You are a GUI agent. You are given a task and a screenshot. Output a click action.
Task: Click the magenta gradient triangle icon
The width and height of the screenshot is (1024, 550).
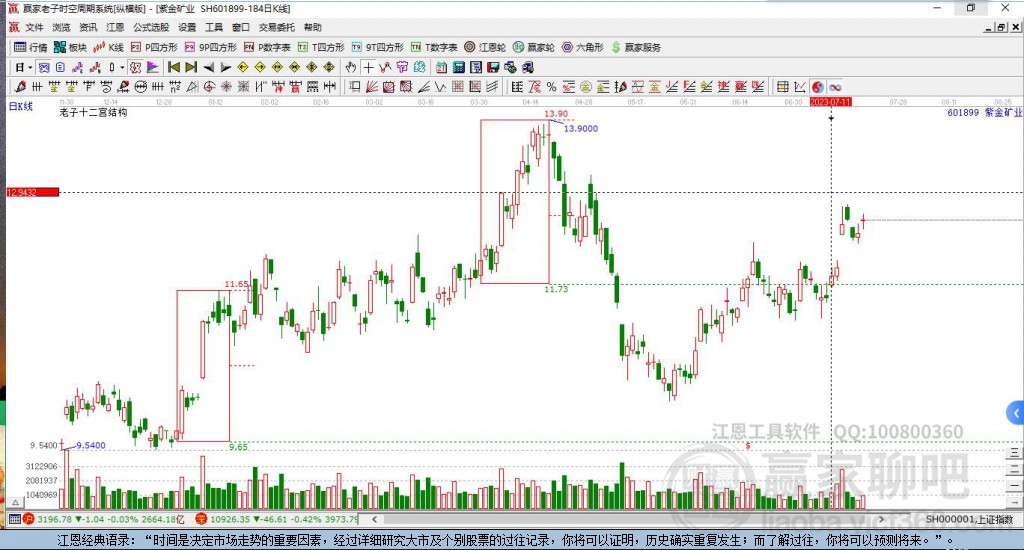(153, 67)
